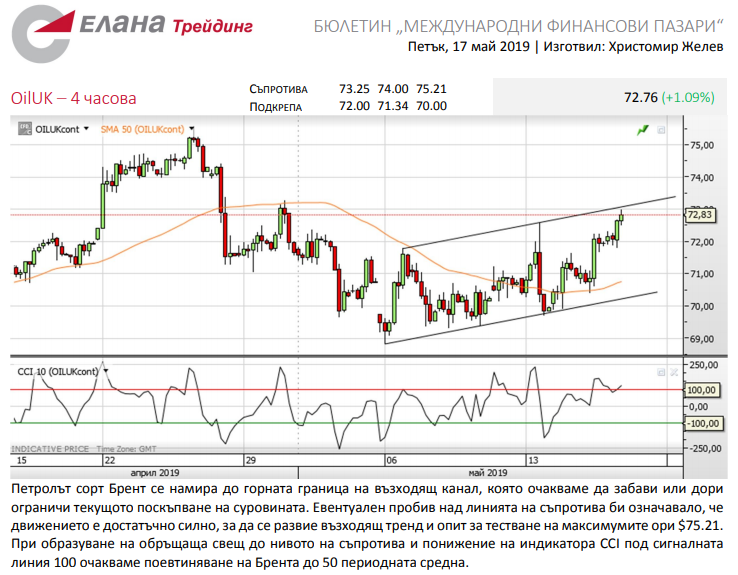This screenshot has width=738, height=575.
Task: Click the 'април 2019' month label
Action: pos(154,472)
